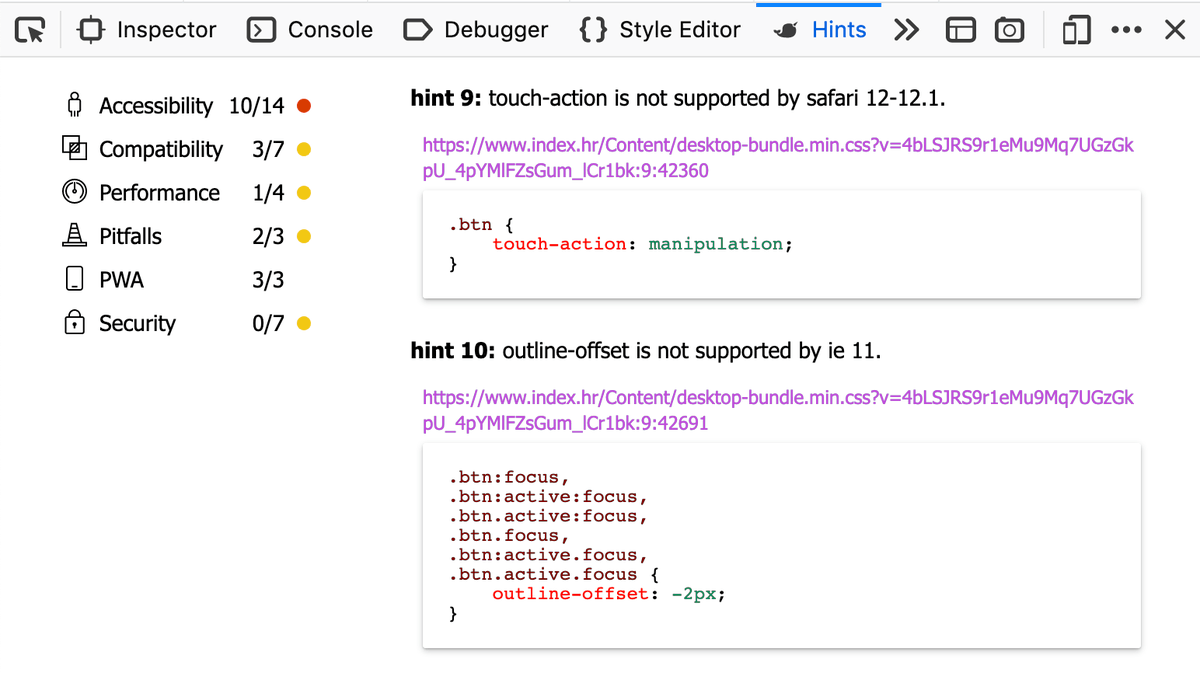Click the yellow status dot beside Performance
Image resolution: width=1200 pixels, height=673 pixels.
tap(304, 192)
